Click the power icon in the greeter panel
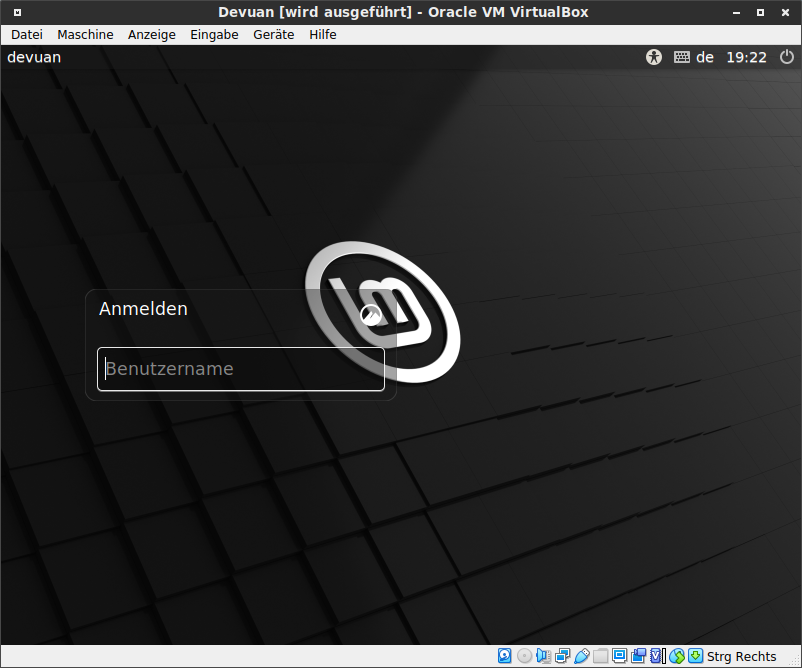802x668 pixels. 787,57
